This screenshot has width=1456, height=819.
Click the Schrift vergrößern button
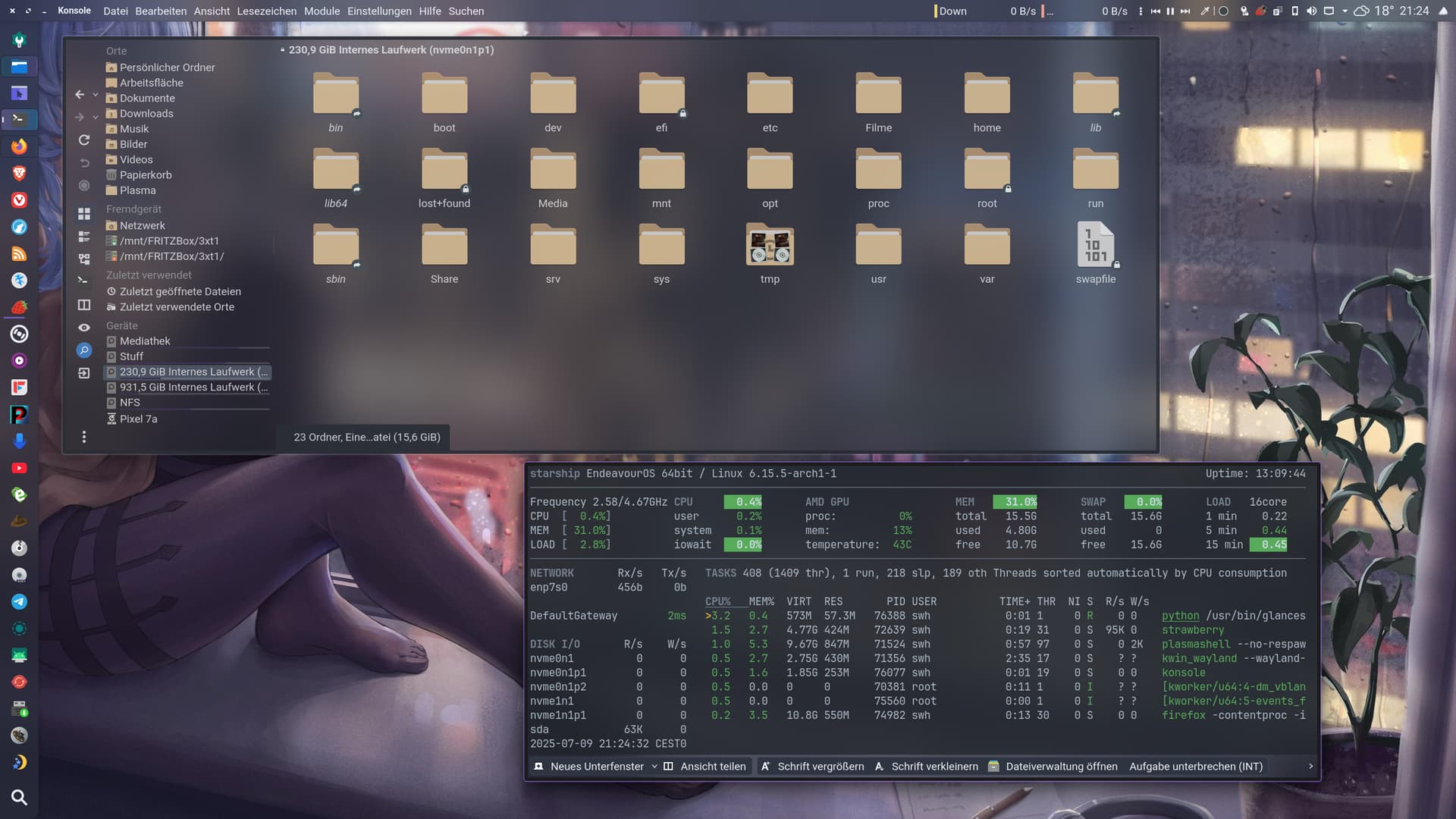[812, 767]
